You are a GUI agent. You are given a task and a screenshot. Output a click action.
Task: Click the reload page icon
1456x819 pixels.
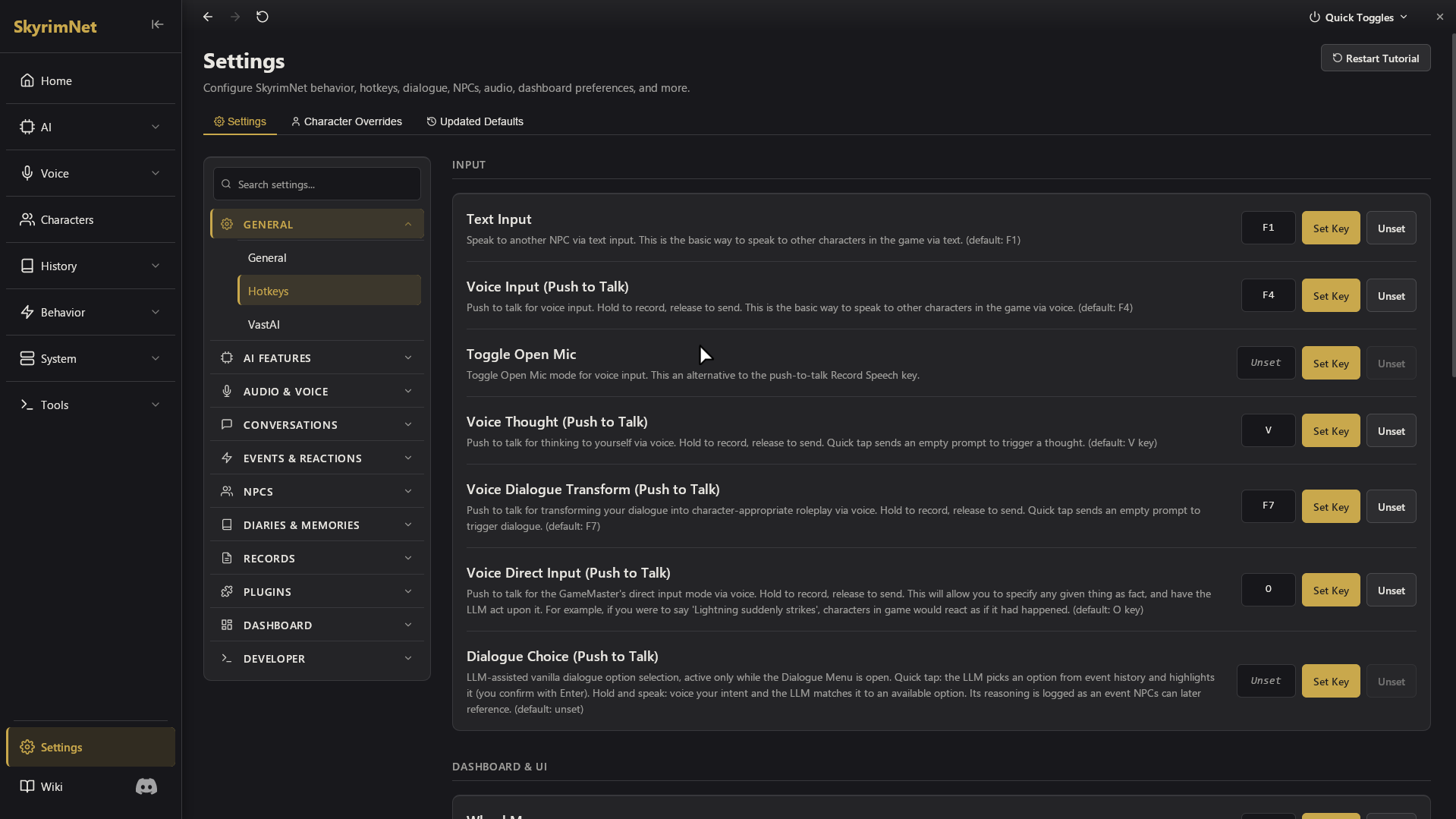click(x=263, y=17)
